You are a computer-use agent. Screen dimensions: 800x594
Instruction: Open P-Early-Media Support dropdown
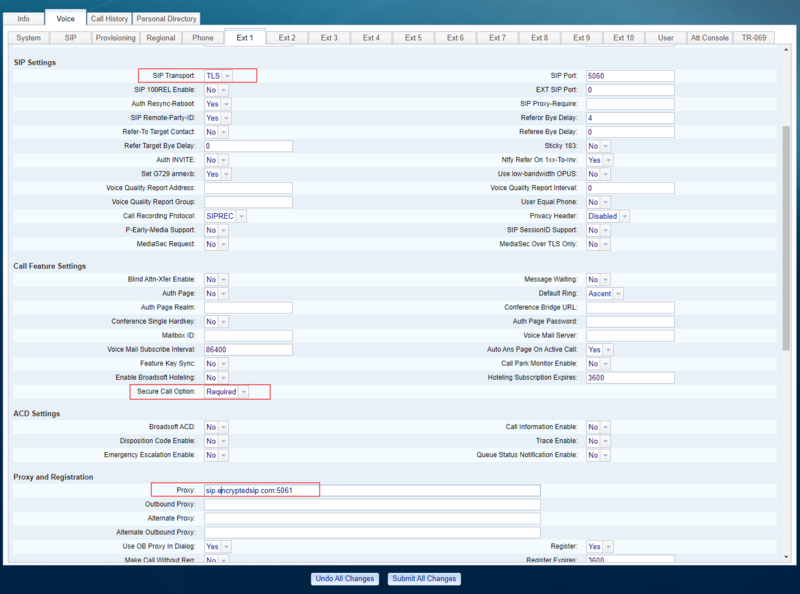tap(216, 230)
